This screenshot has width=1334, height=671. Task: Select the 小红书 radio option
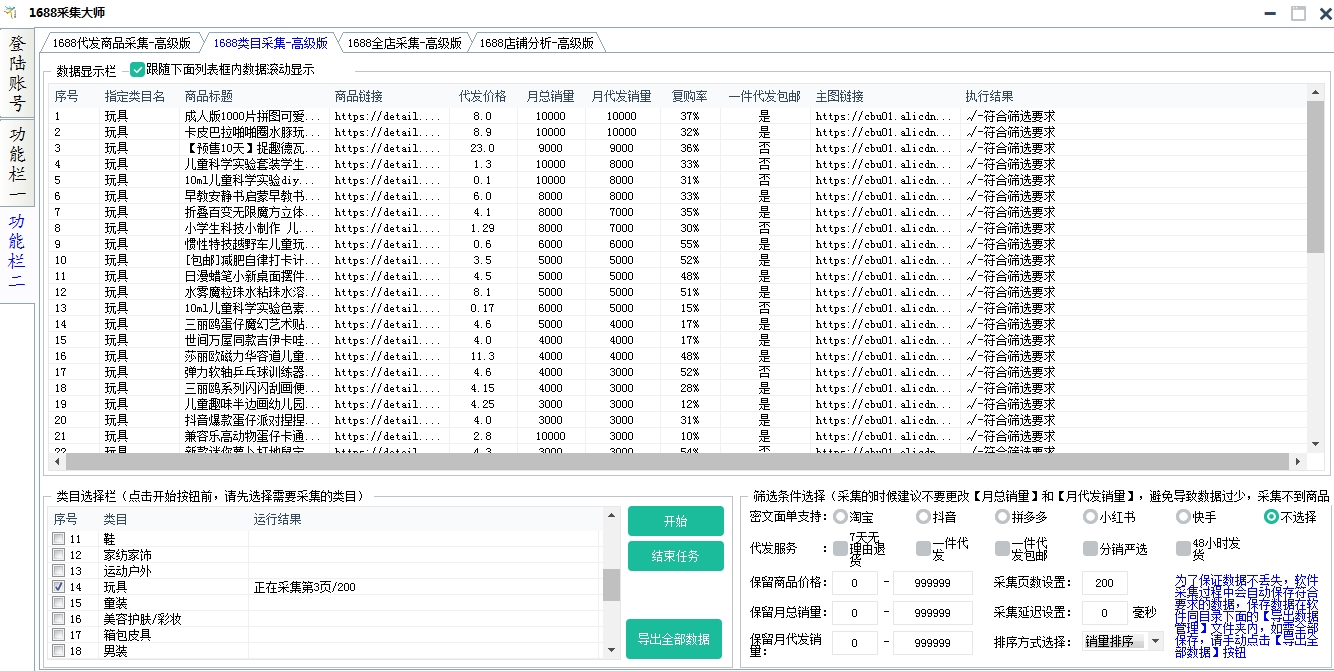click(x=1090, y=517)
